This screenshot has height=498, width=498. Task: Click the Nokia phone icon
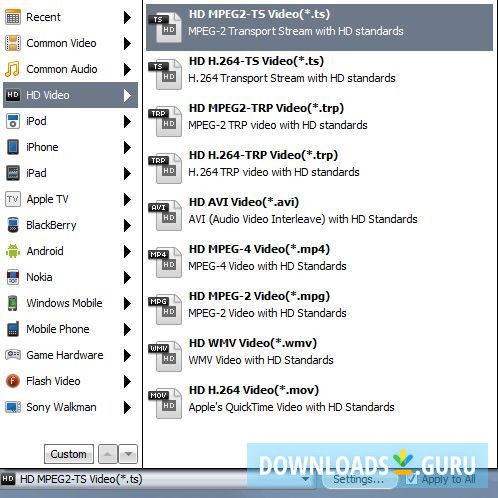[13, 277]
